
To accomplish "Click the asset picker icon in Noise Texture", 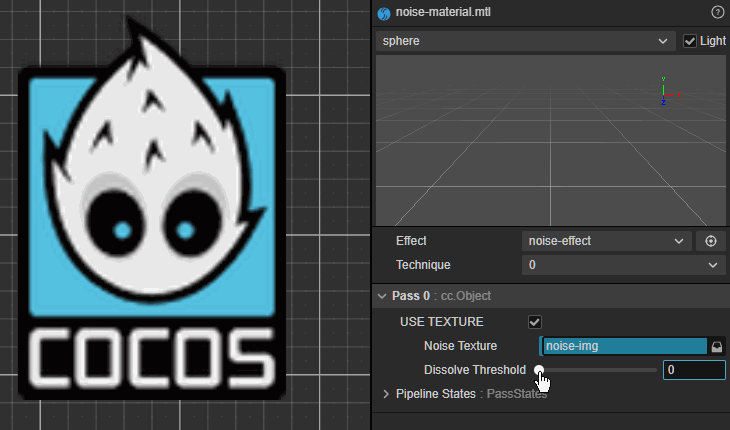I will [716, 346].
